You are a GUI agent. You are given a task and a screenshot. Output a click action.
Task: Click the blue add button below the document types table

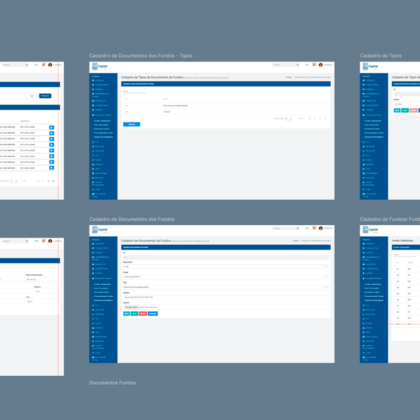[x=132, y=124]
